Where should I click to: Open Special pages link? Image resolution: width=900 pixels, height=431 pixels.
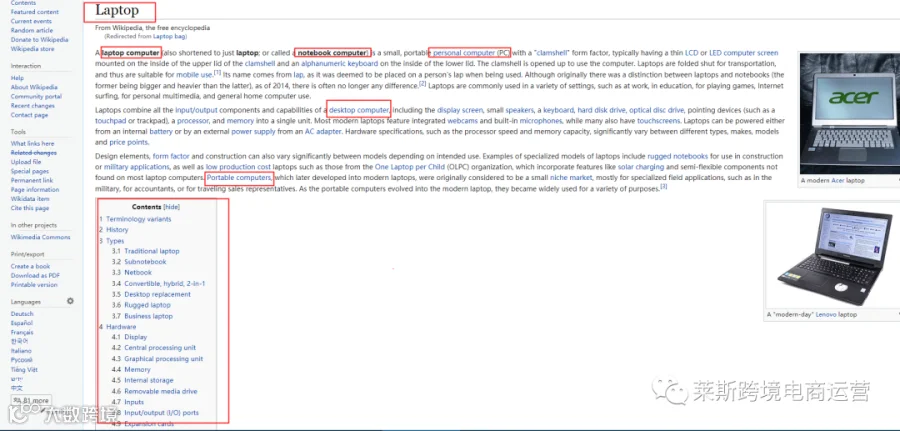pyautogui.click(x=30, y=171)
